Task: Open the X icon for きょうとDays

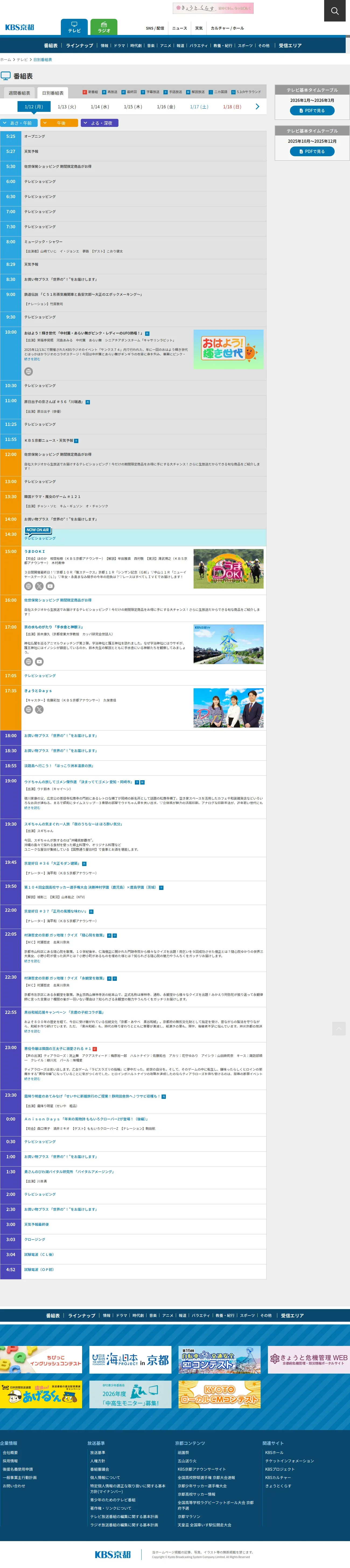Action: point(39,710)
